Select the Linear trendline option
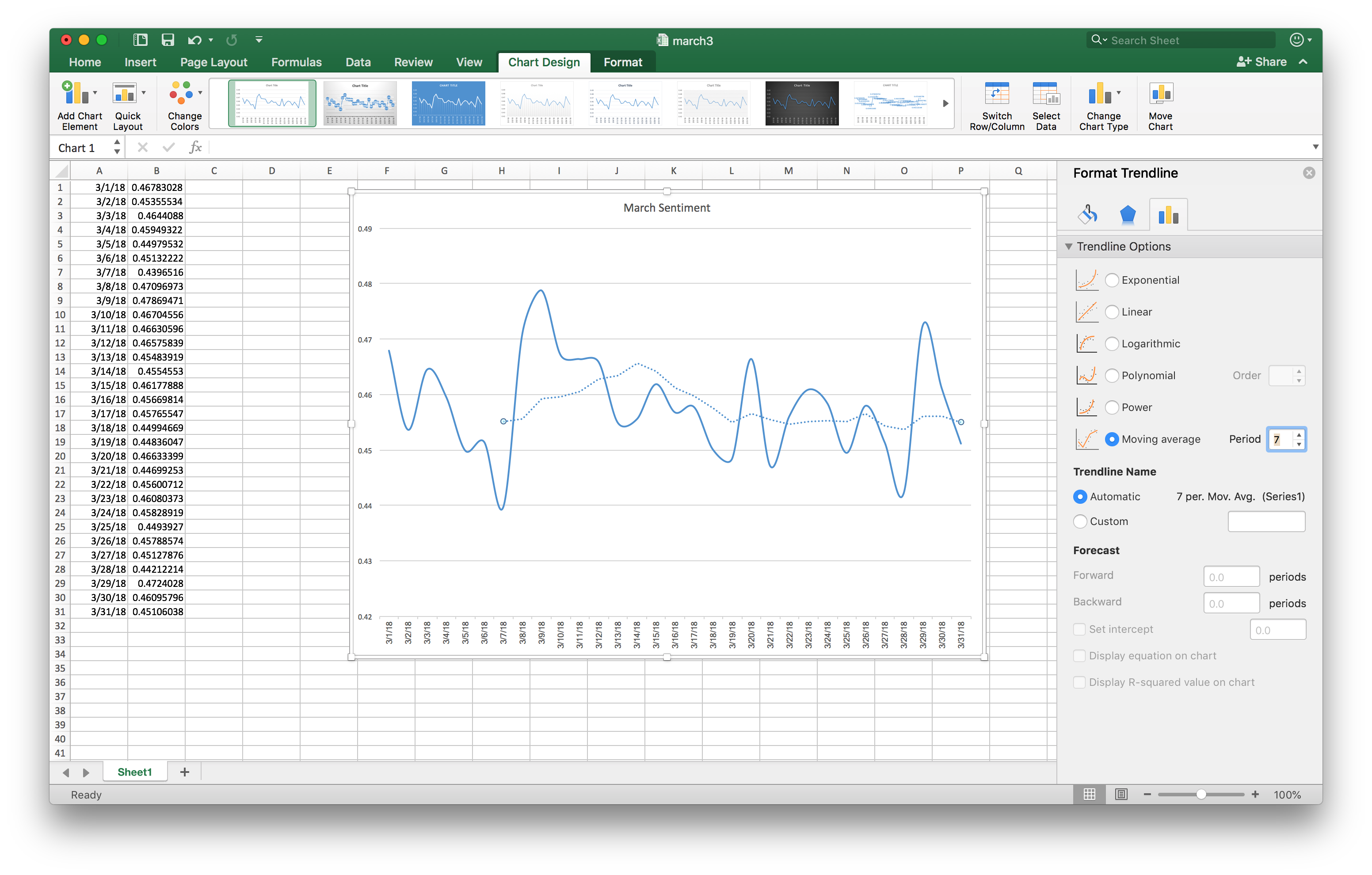This screenshot has height=875, width=1372. (x=1112, y=312)
